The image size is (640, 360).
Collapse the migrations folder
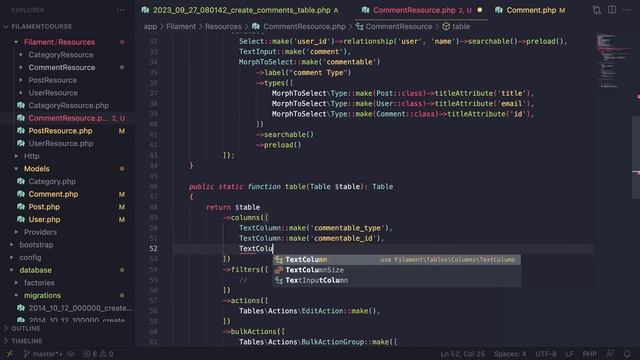click(x=16, y=295)
